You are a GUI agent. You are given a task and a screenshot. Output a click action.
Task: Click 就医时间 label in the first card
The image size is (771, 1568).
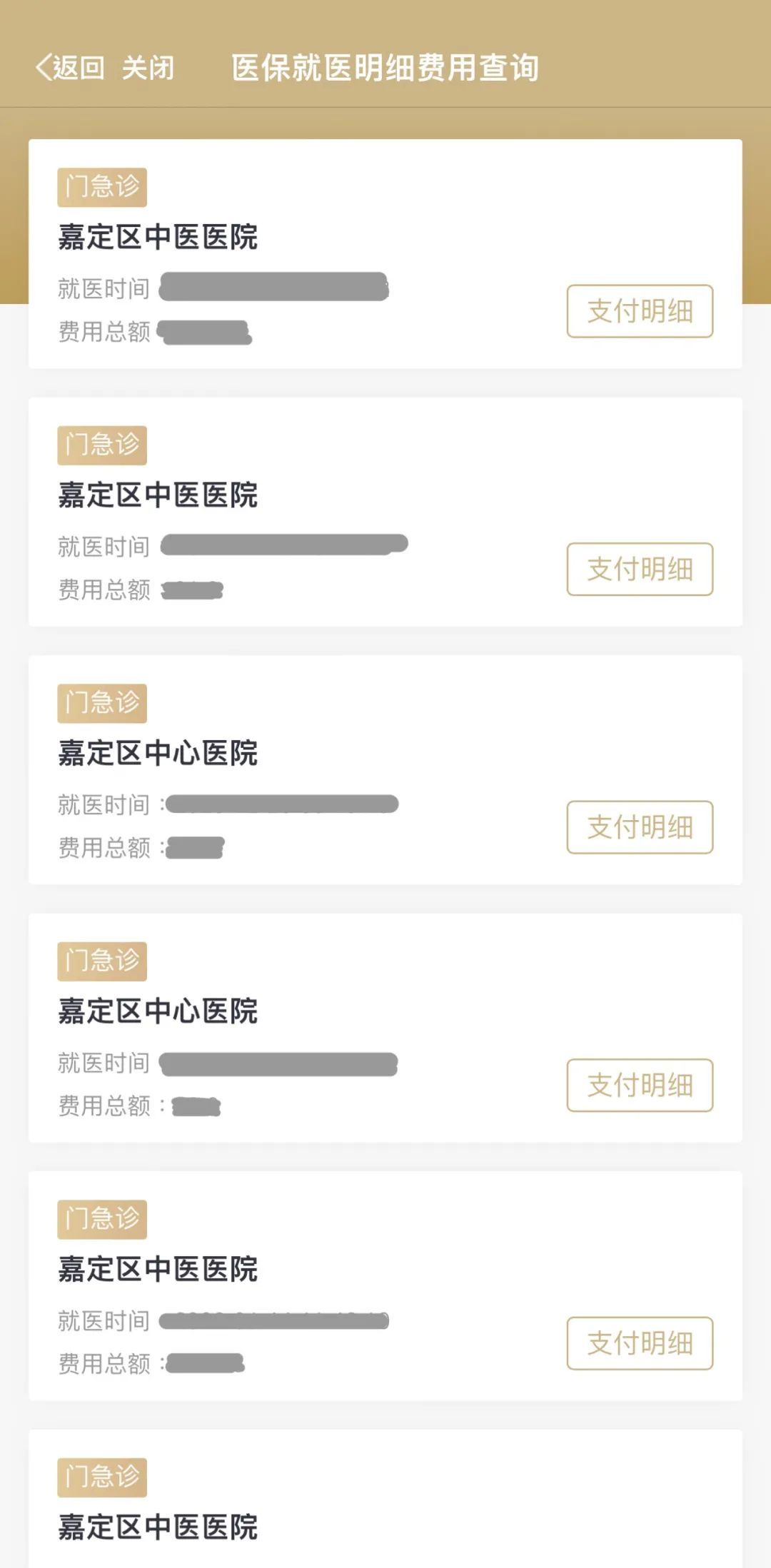[x=104, y=289]
